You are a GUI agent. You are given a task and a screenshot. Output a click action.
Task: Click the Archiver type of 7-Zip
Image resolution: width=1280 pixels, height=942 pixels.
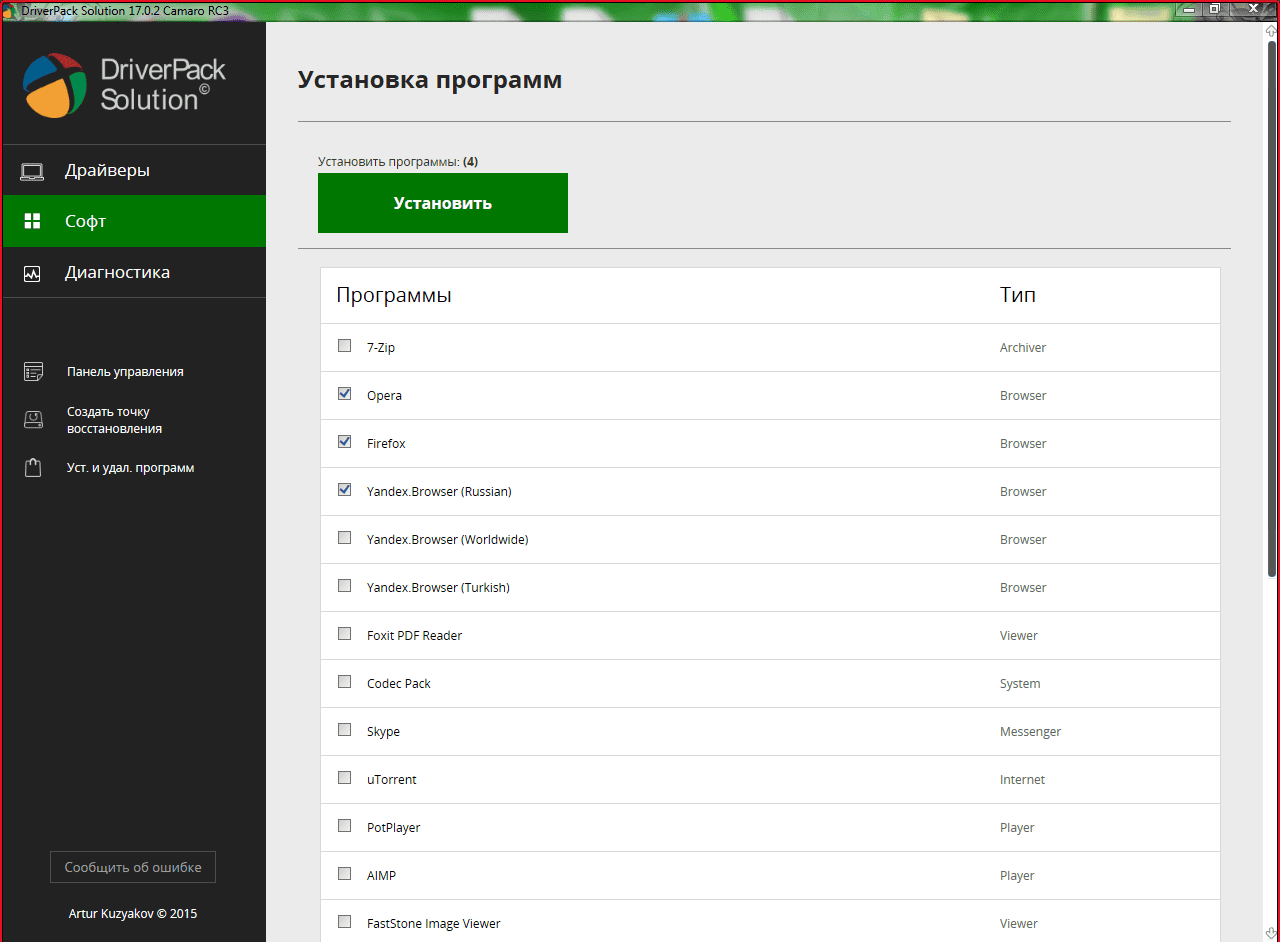[x=1023, y=348]
